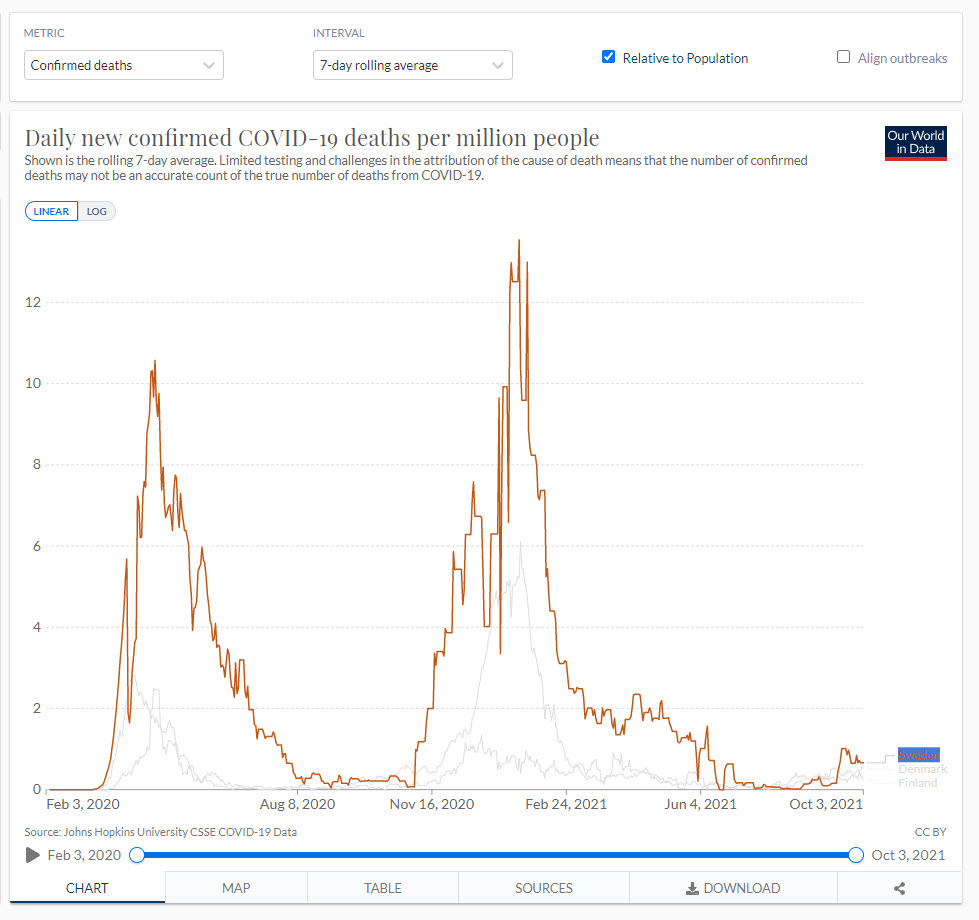Click the Jun 4, 2021 axis label
This screenshot has width=979, height=920.
pos(701,804)
